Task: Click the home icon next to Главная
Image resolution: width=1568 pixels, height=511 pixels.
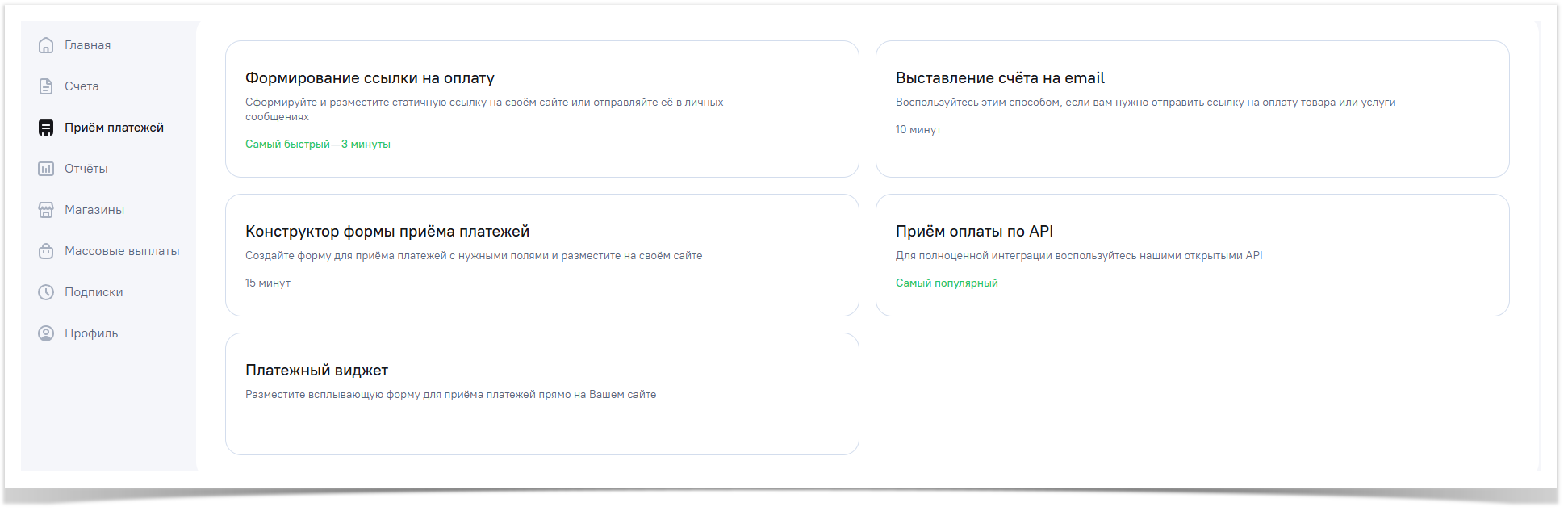Action: [46, 45]
